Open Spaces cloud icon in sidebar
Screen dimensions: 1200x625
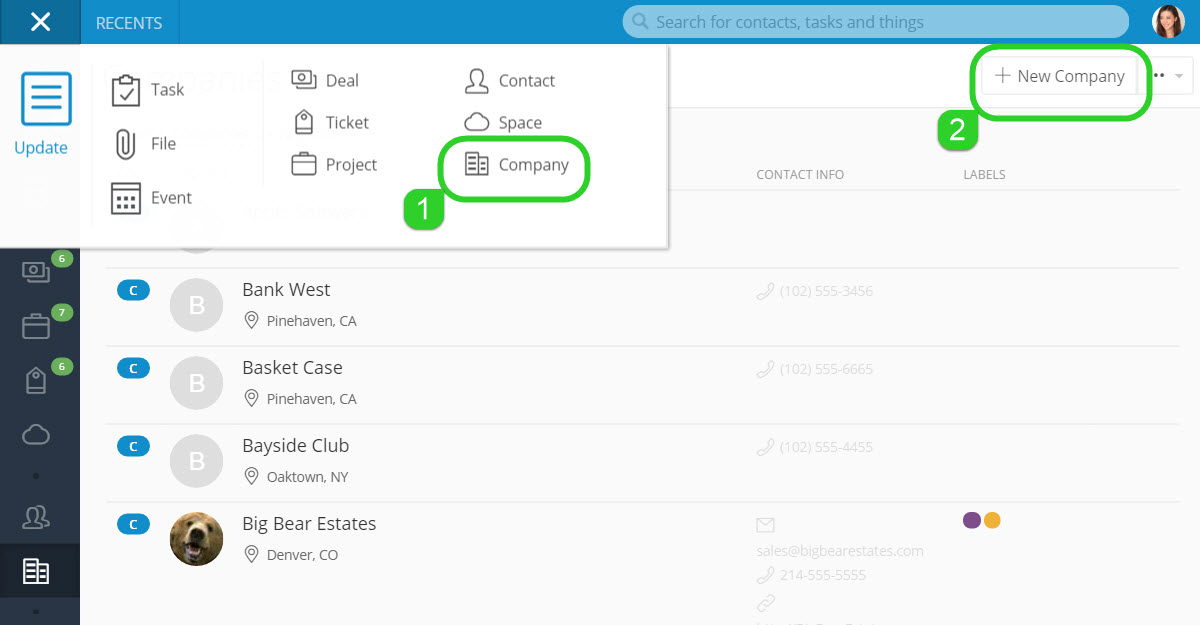pos(36,434)
